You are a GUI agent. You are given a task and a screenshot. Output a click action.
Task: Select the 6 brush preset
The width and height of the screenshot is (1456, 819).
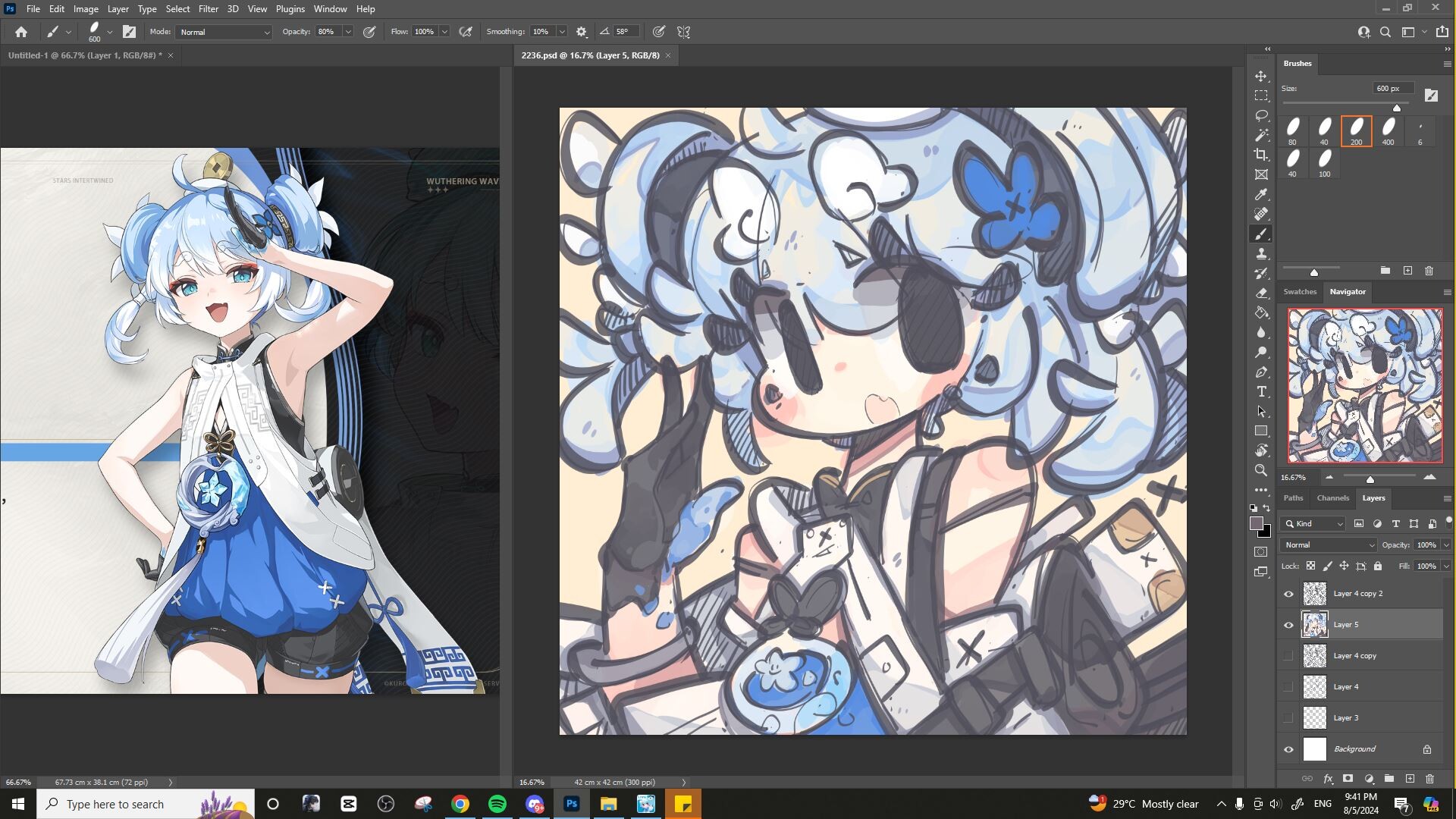click(1420, 131)
